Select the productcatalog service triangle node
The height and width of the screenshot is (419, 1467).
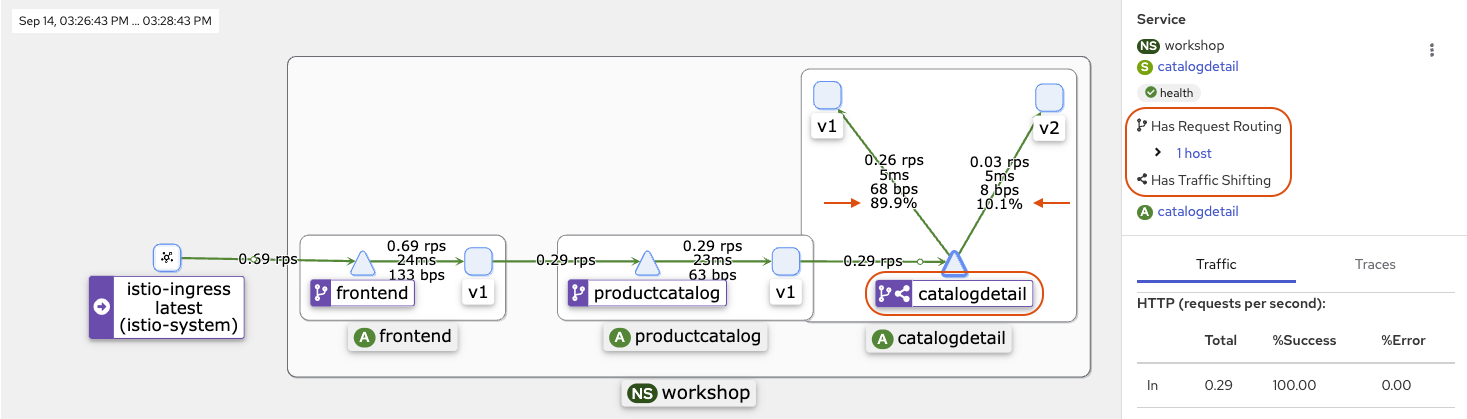[x=647, y=263]
